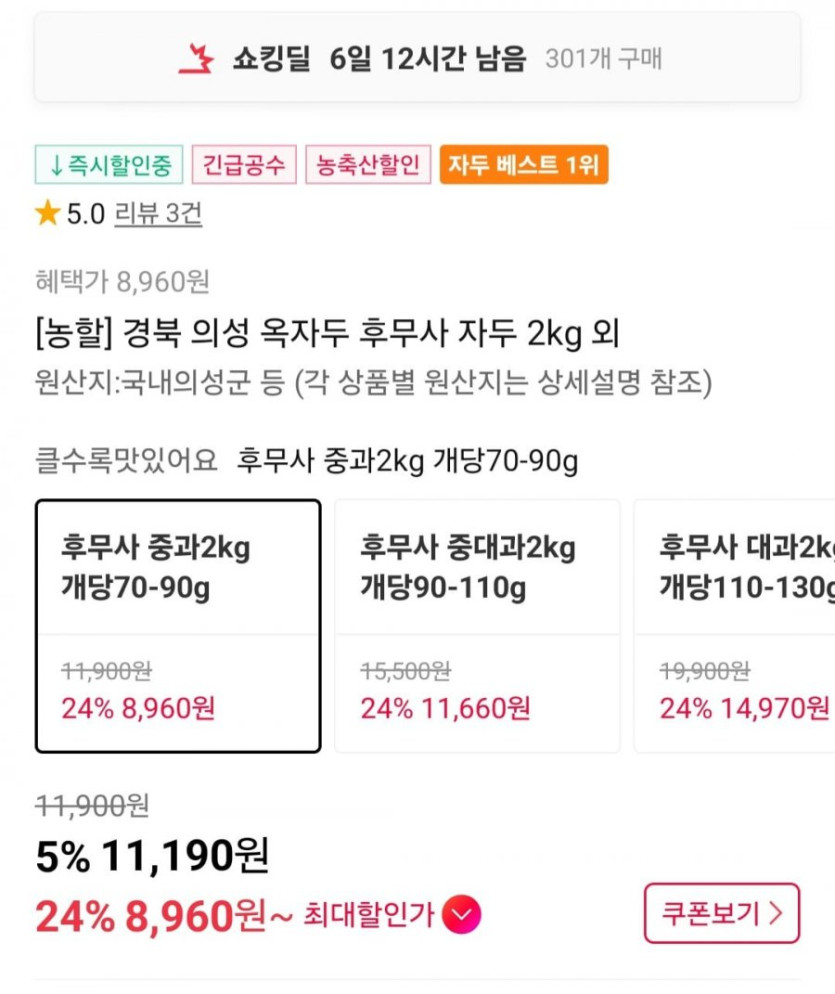The image size is (835, 994).
Task: Click the 원산지 origin information line
Action: pyautogui.click(x=373, y=383)
